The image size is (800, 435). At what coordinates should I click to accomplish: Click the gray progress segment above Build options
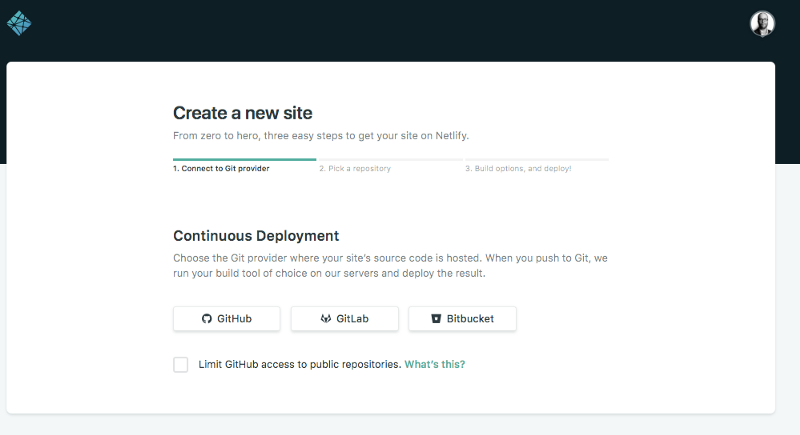click(x=537, y=160)
